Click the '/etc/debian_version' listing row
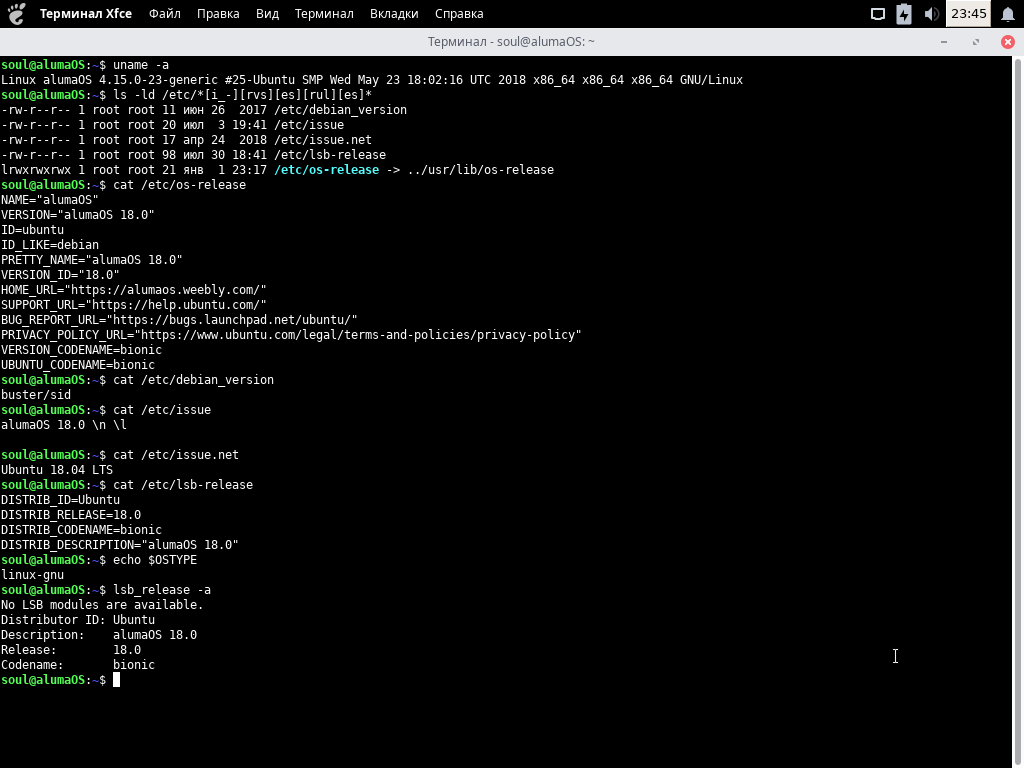This screenshot has width=1024, height=768. coord(204,110)
